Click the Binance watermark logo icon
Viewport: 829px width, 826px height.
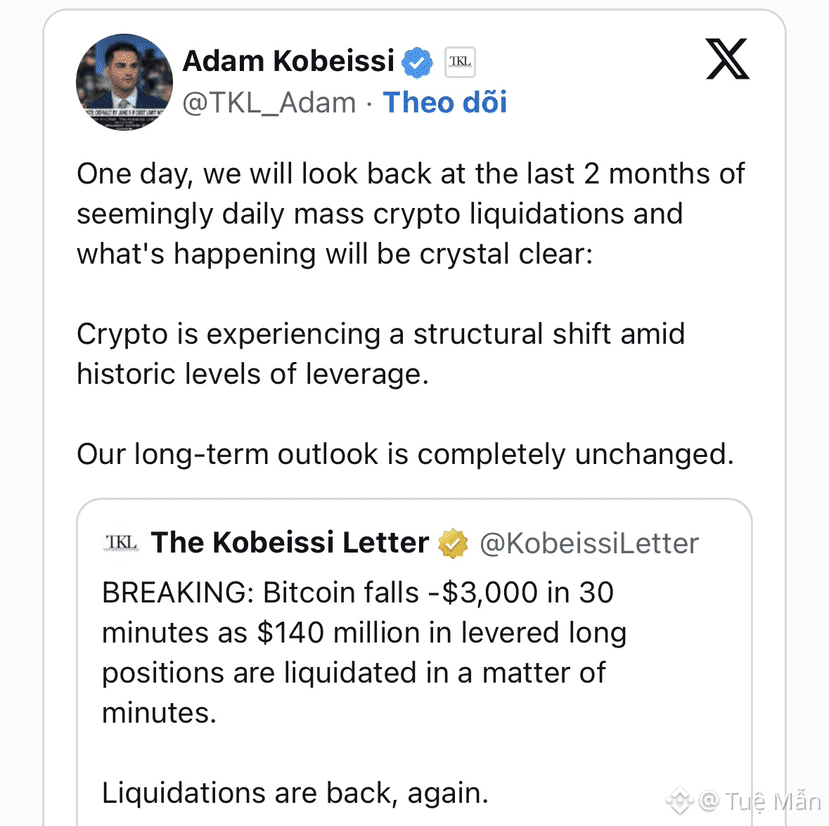(x=680, y=801)
